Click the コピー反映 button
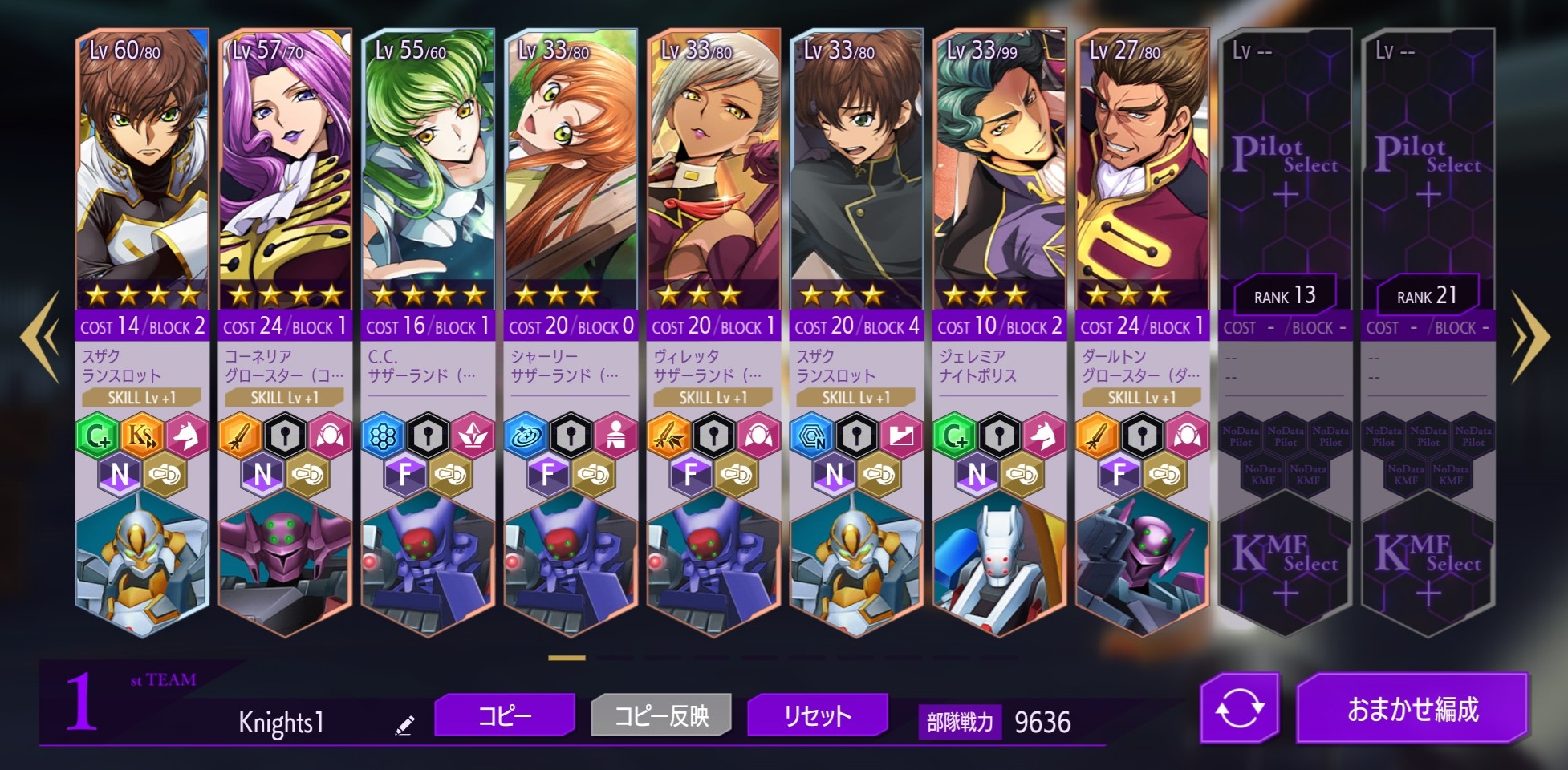Viewport: 1568px width, 770px height. [661, 715]
